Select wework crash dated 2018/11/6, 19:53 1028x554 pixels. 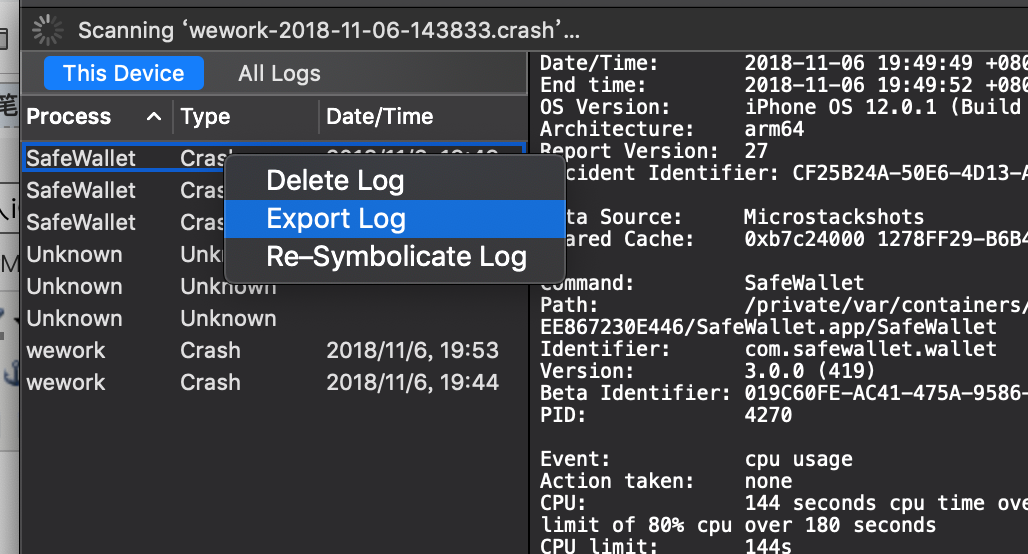pyautogui.click(x=274, y=350)
